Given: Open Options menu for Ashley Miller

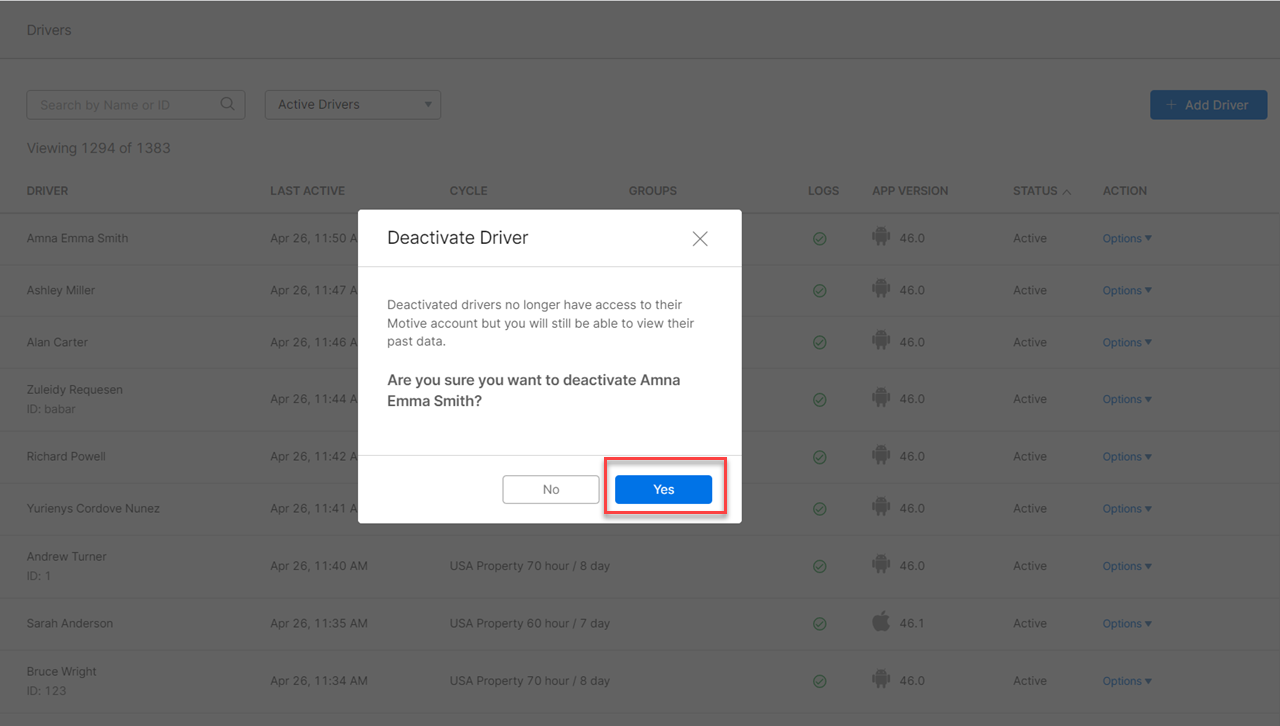Looking at the screenshot, I should point(1127,291).
